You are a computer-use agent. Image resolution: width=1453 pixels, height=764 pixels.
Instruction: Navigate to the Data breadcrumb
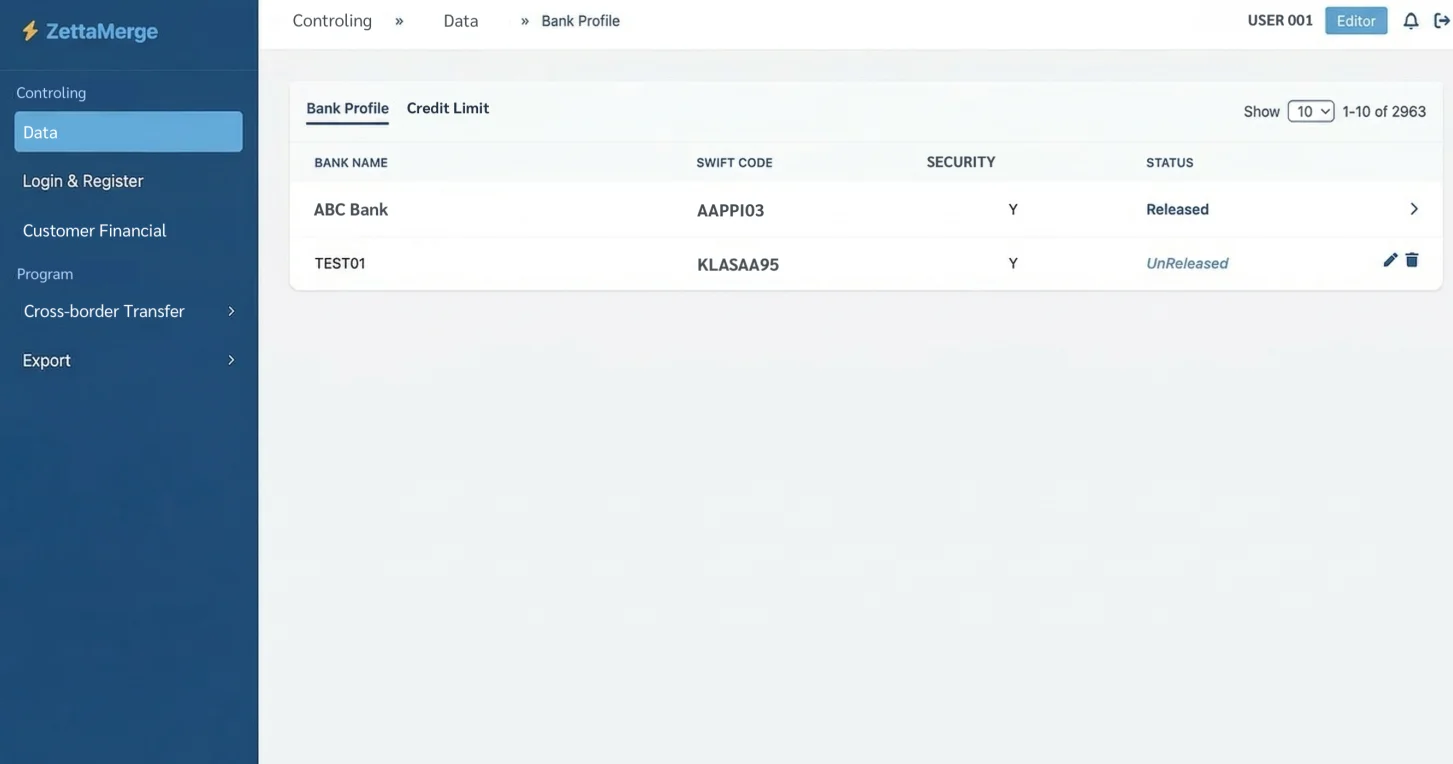point(461,20)
